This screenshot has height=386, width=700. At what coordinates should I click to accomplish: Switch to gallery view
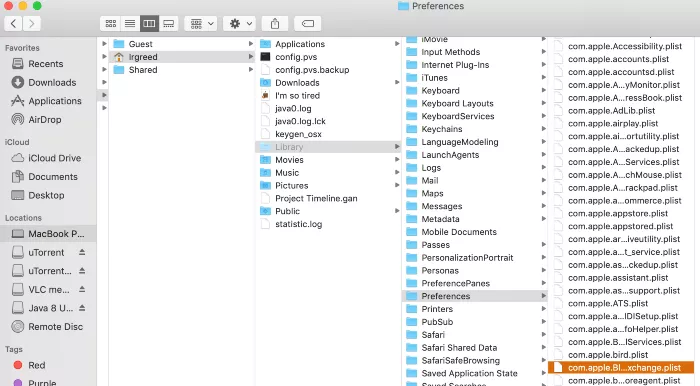pos(168,24)
